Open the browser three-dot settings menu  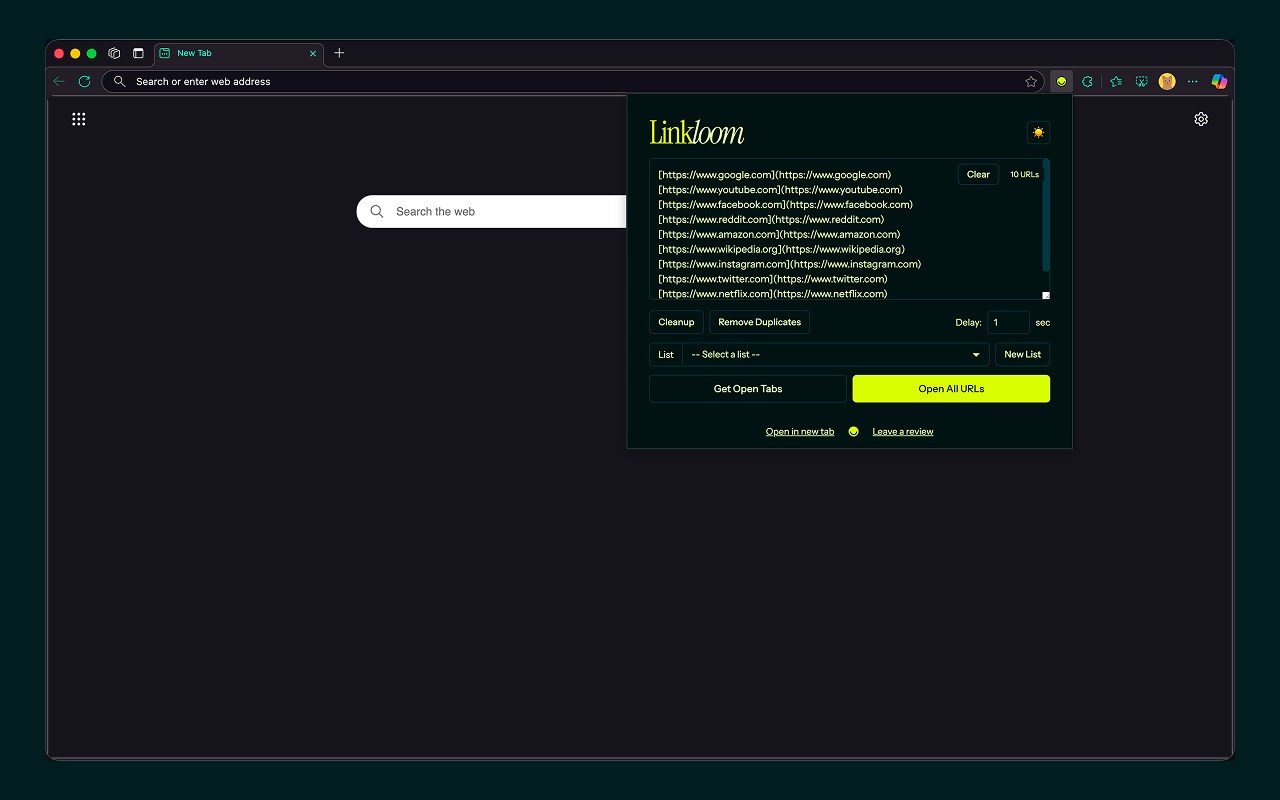pos(1192,82)
